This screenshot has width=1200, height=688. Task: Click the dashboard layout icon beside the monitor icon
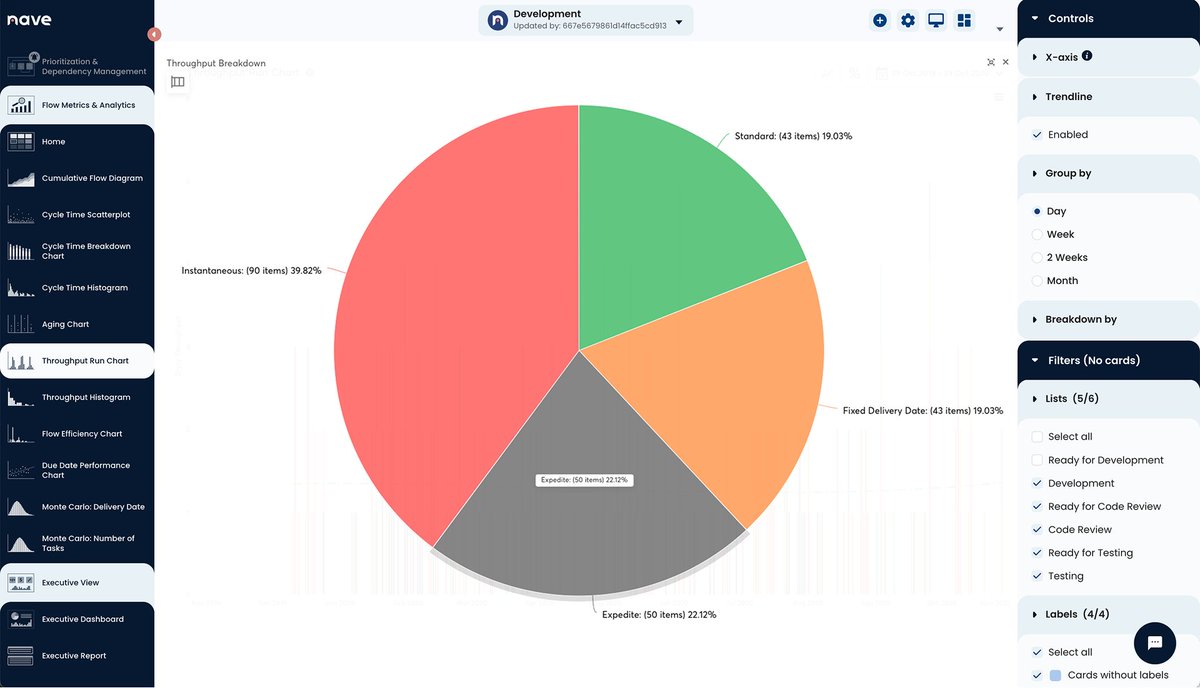coord(963,19)
